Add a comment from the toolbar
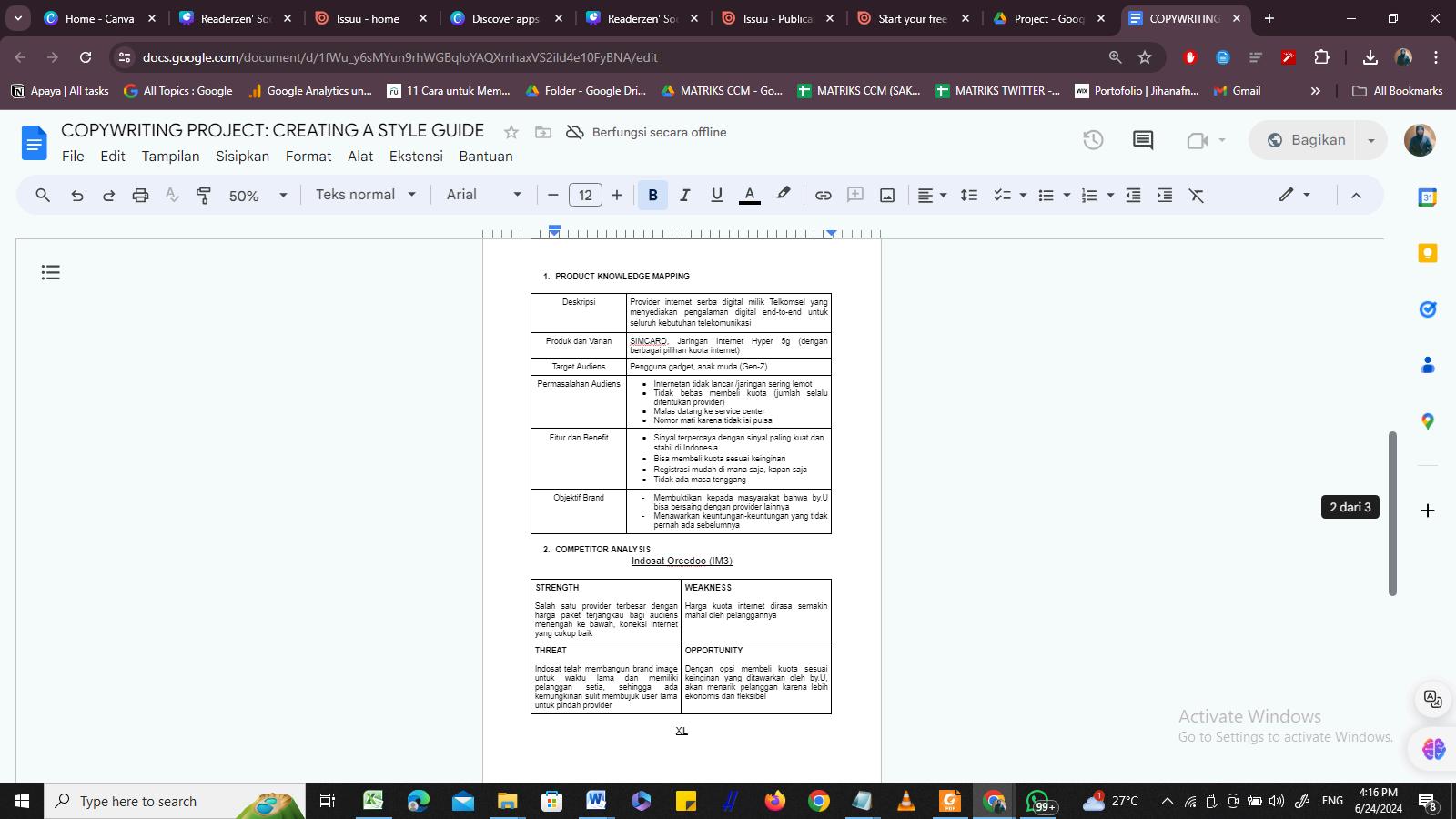The height and width of the screenshot is (819, 1456). (854, 195)
